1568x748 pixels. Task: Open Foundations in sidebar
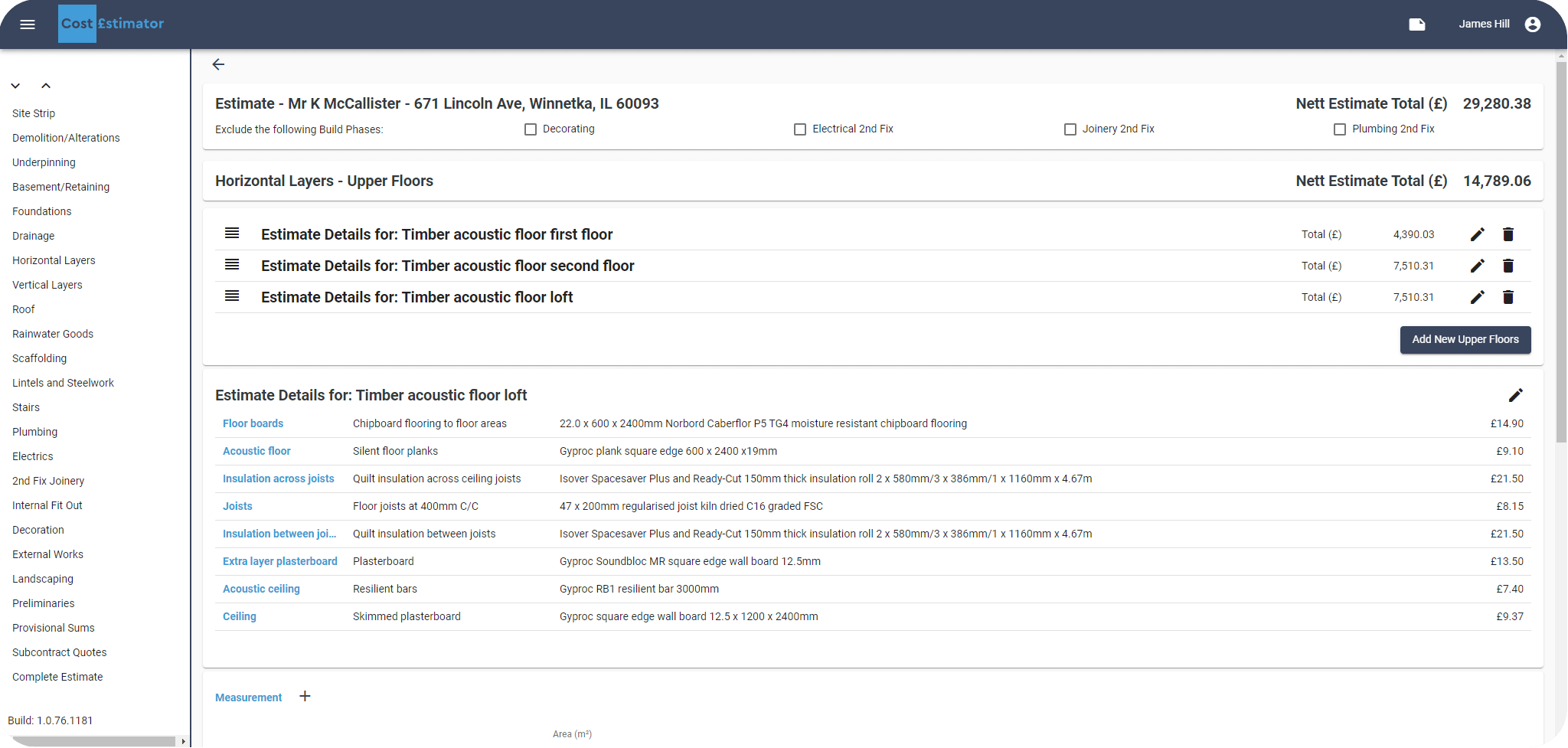coord(42,211)
